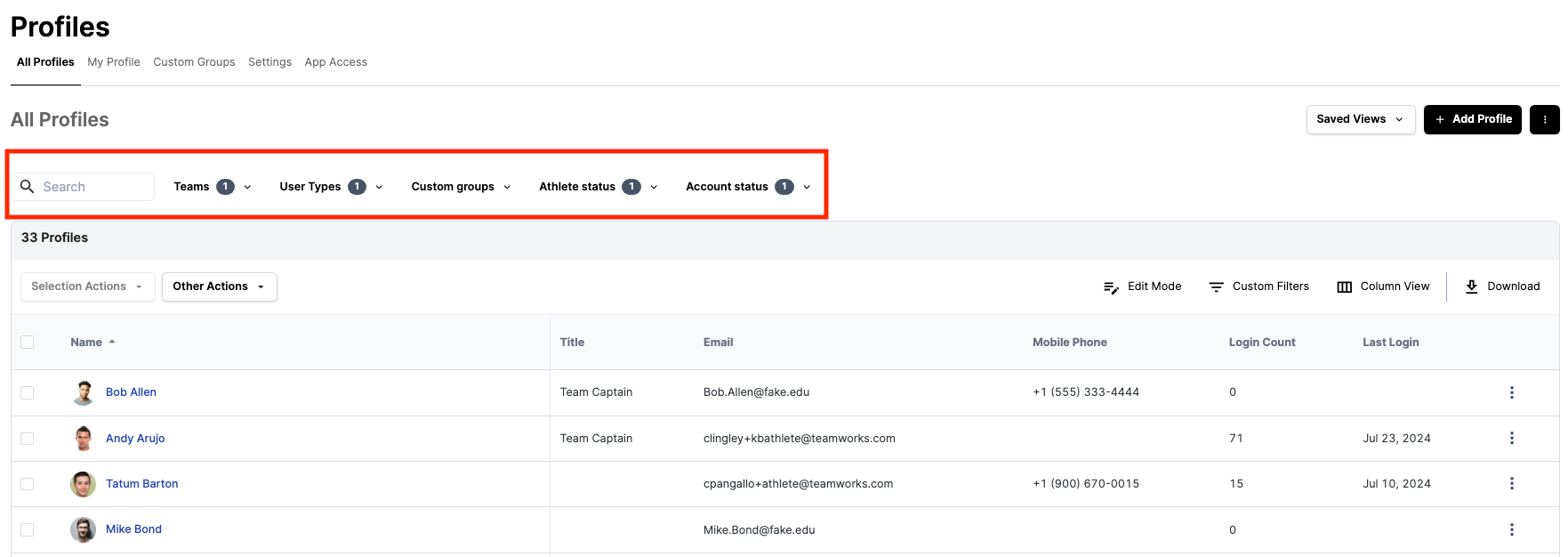The width and height of the screenshot is (1568, 557).
Task: Open row options for Bob Allen
Action: (x=1511, y=392)
